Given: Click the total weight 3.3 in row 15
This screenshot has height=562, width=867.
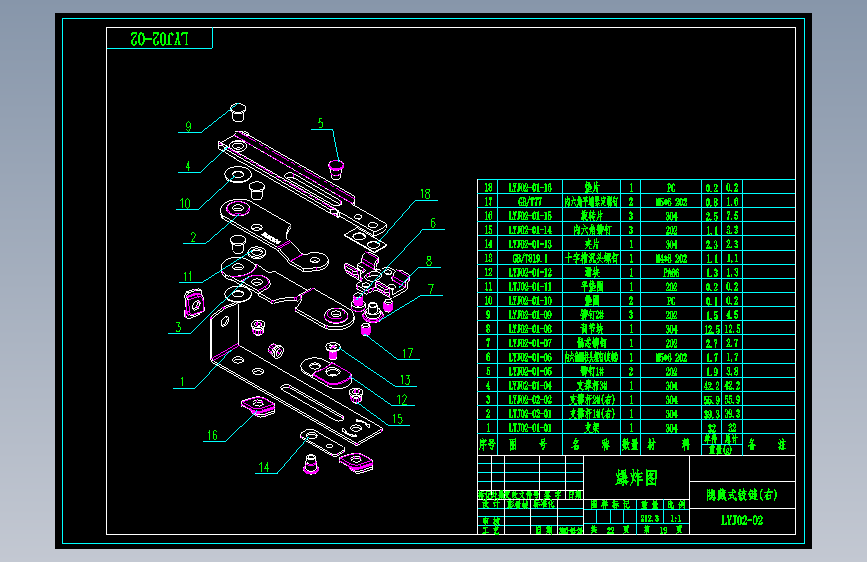Looking at the screenshot, I should 732,230.
